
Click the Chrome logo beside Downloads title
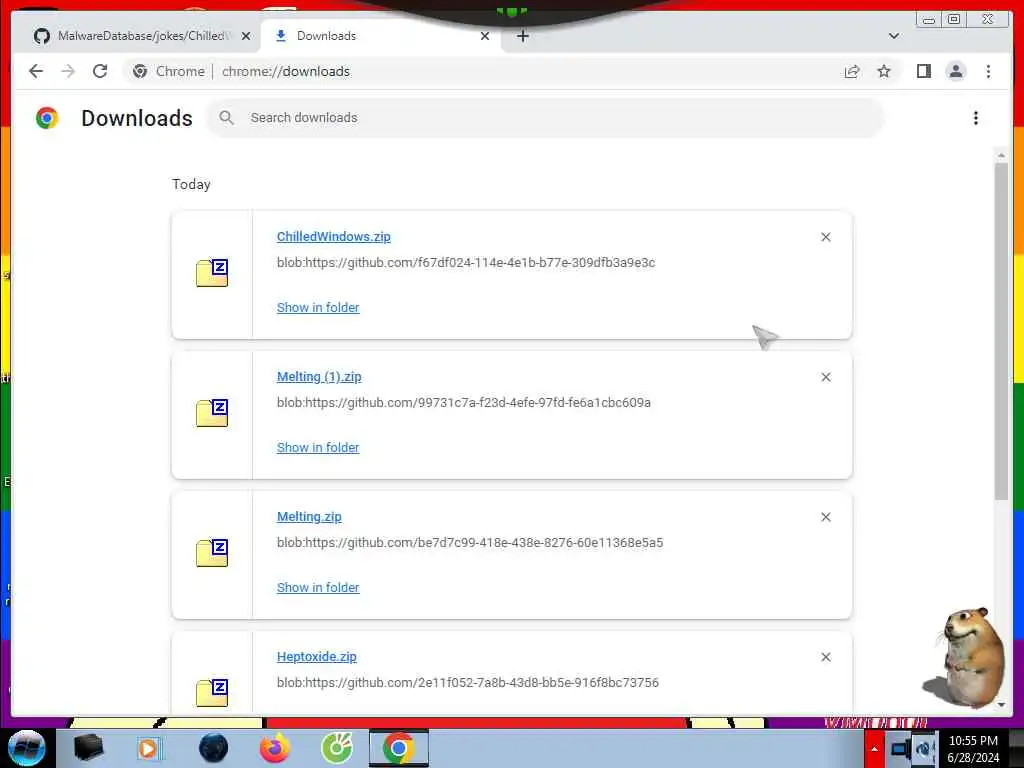(x=47, y=118)
